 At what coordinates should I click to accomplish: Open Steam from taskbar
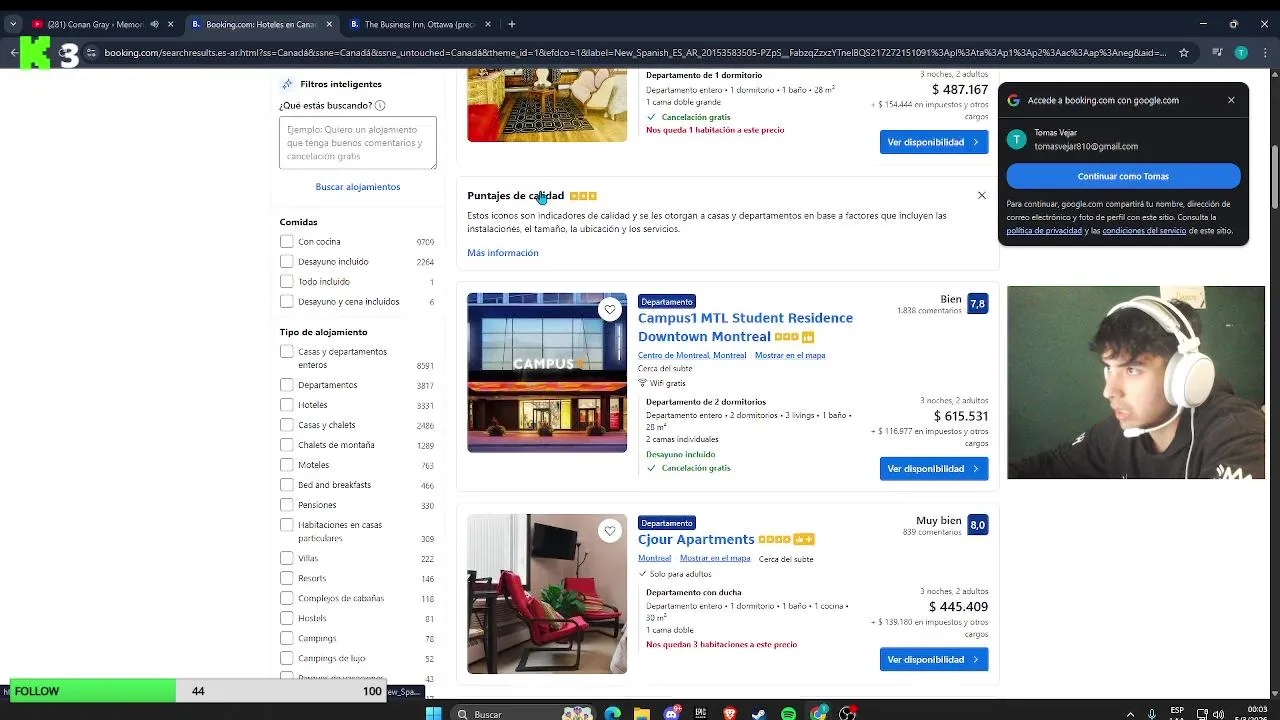759,713
